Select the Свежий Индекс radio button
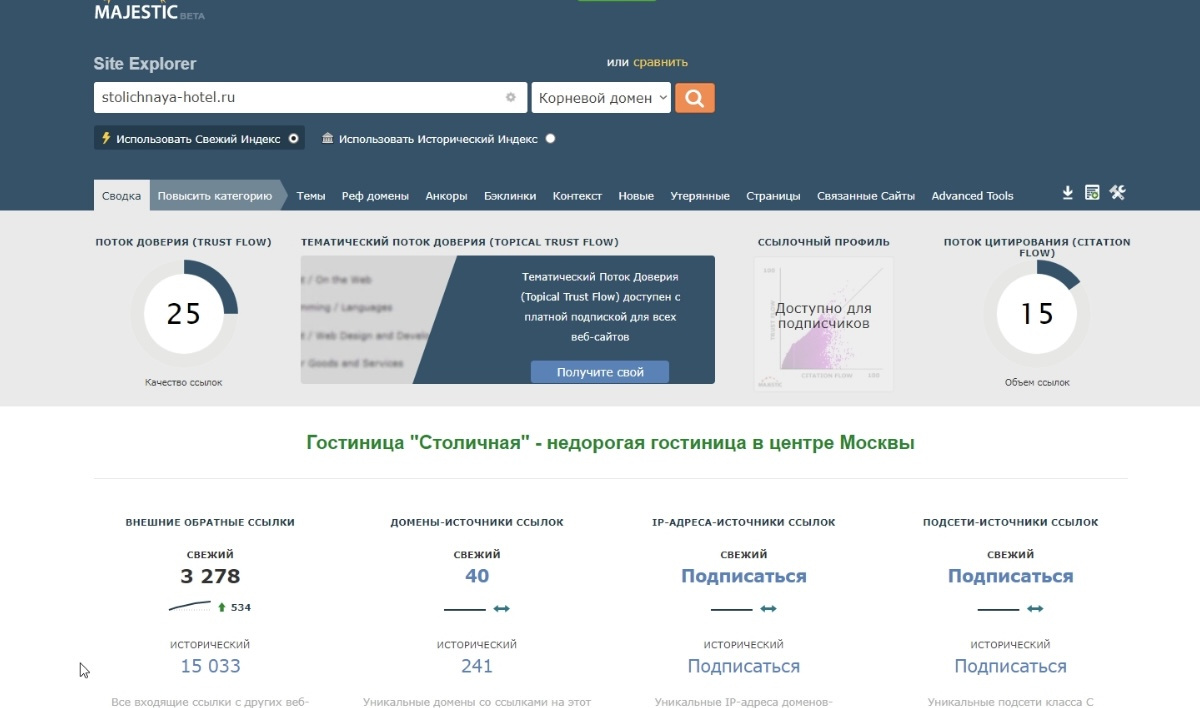 click(x=293, y=139)
